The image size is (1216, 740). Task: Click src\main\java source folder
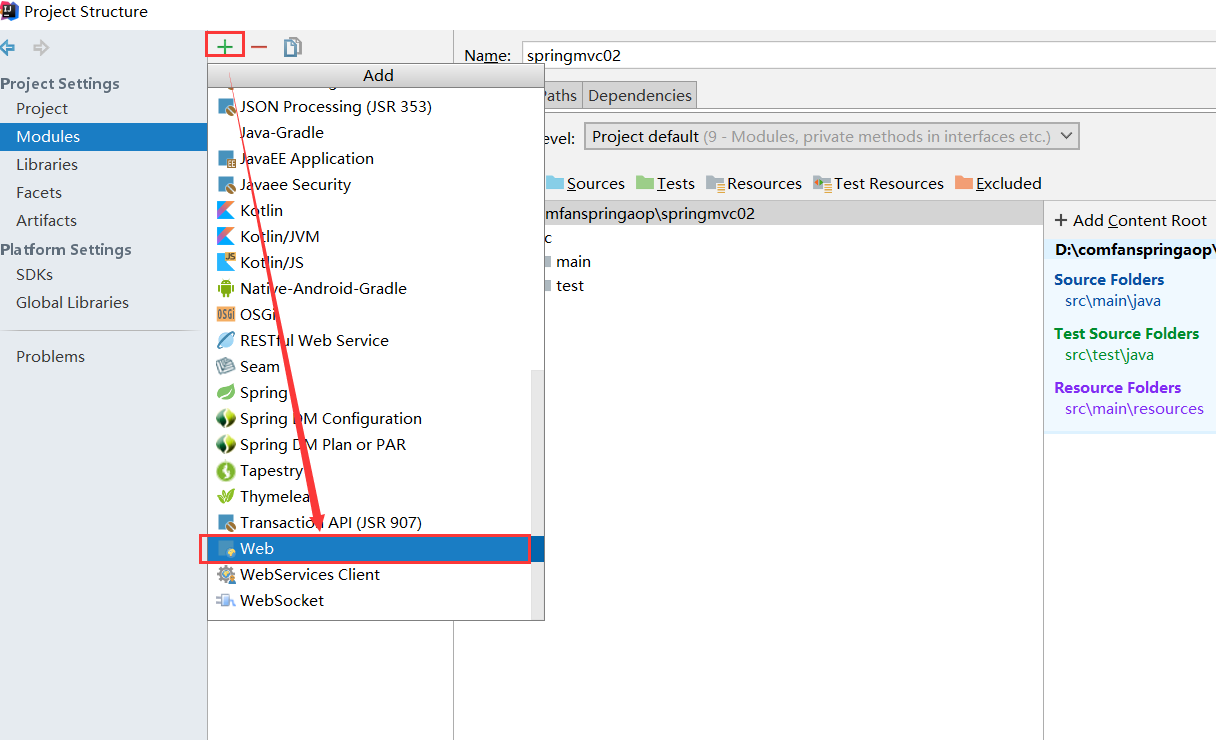[1113, 300]
